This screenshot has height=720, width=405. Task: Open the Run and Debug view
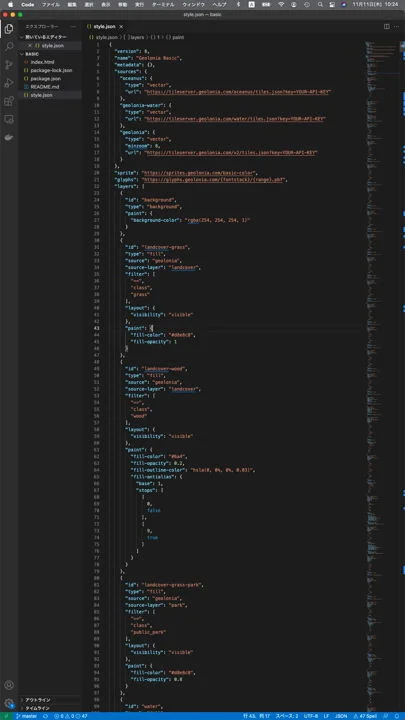tap(8, 83)
